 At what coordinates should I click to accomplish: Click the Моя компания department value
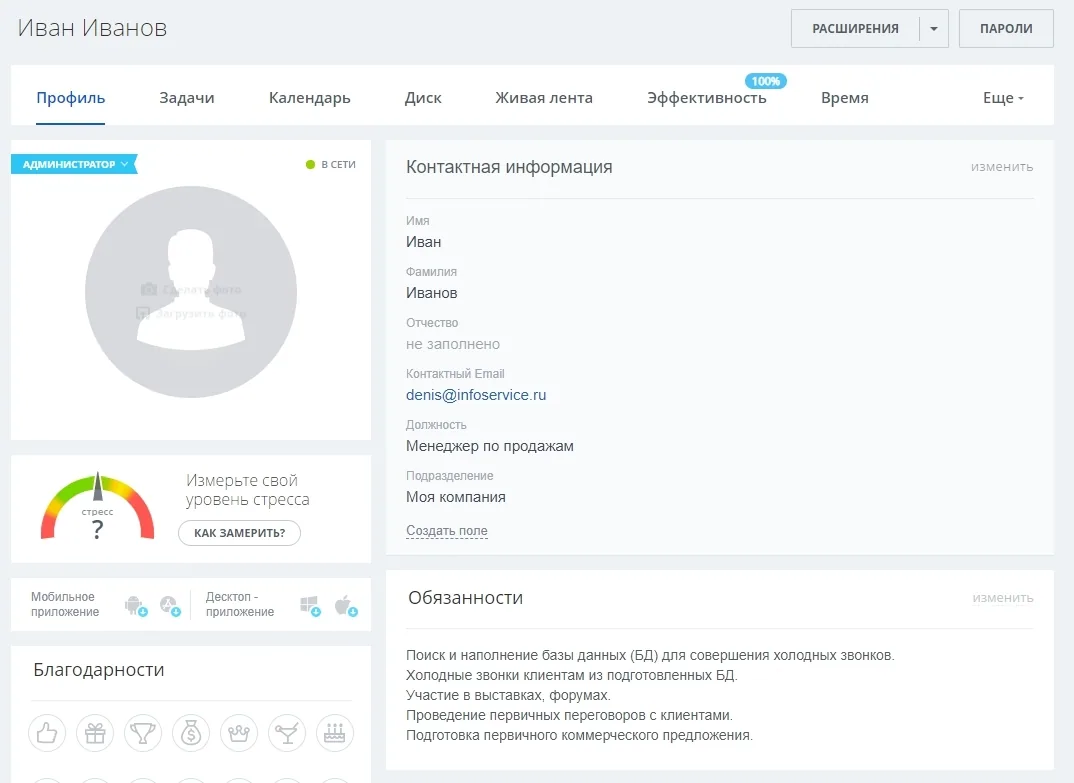[x=455, y=497]
